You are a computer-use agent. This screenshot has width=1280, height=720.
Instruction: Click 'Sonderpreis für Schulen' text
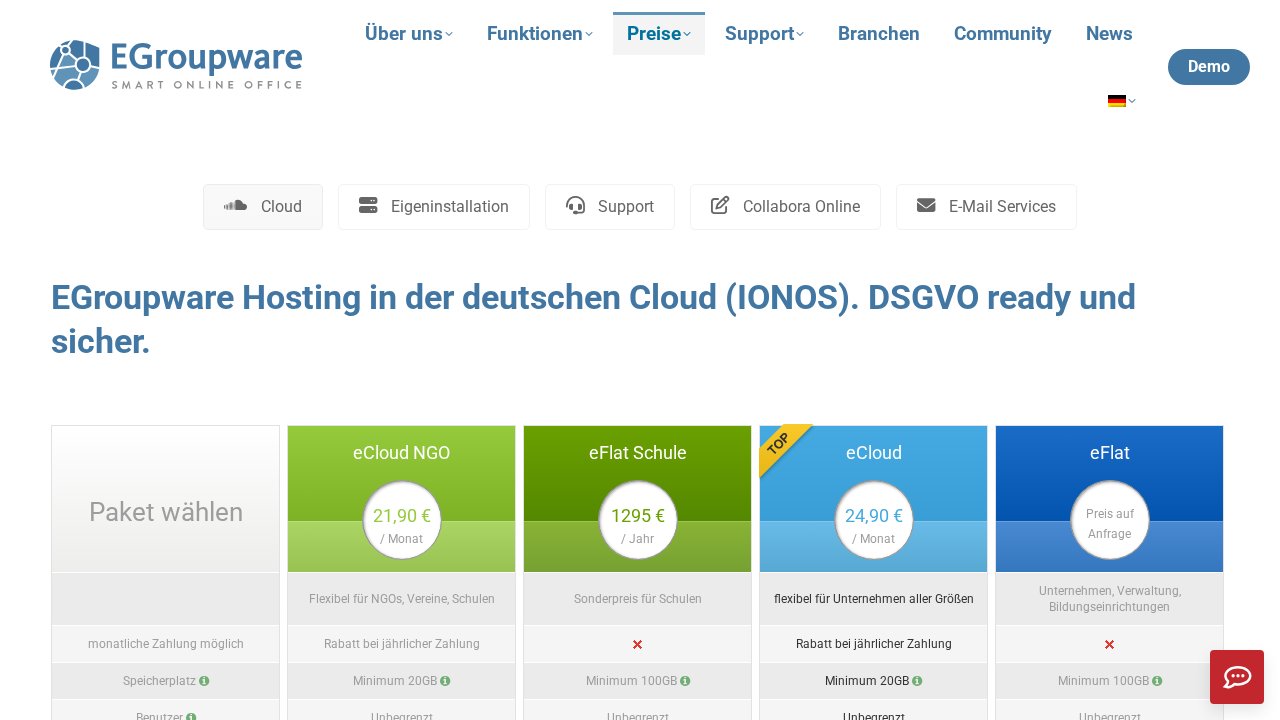tap(638, 599)
